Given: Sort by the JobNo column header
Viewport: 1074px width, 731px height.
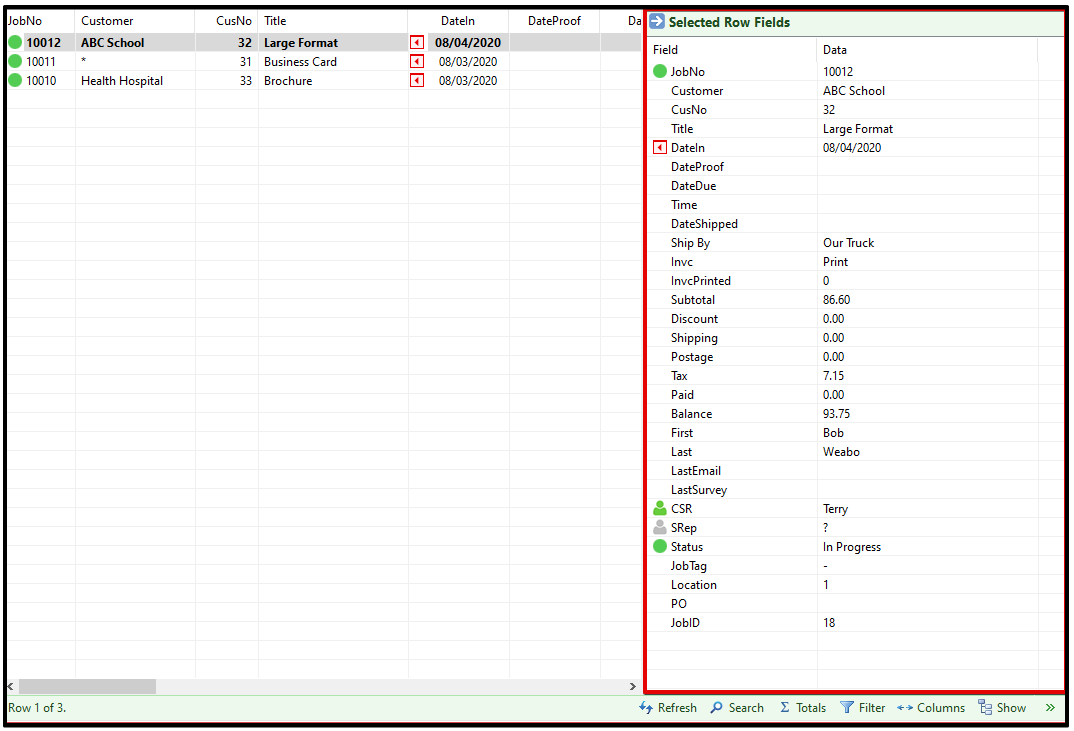Looking at the screenshot, I should pyautogui.click(x=25, y=21).
